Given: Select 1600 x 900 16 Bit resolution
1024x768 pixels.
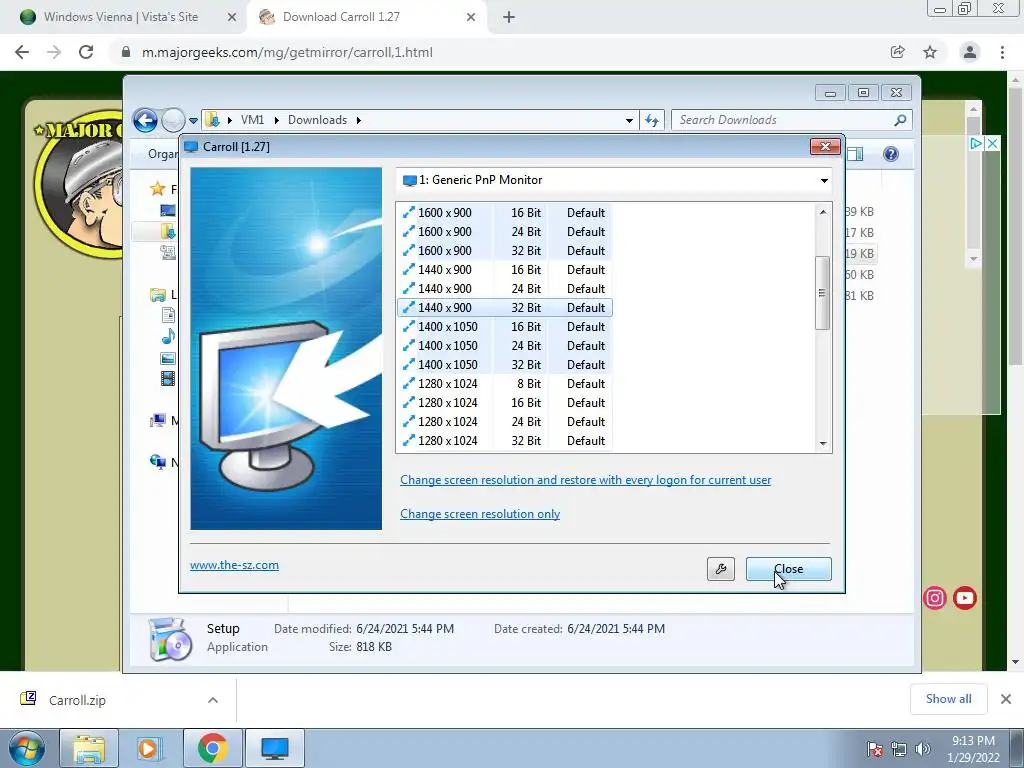Looking at the screenshot, I should pos(505,213).
